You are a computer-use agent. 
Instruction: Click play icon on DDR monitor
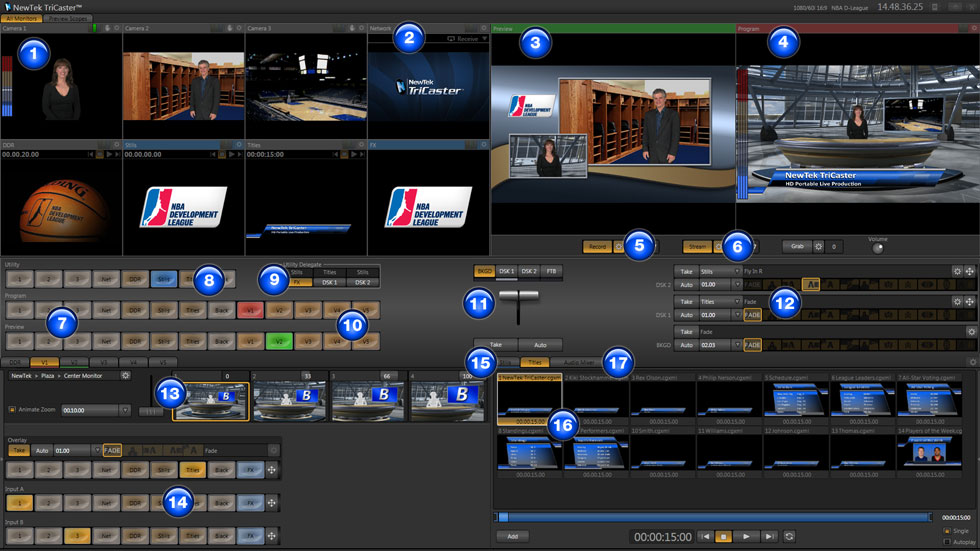[x=109, y=154]
